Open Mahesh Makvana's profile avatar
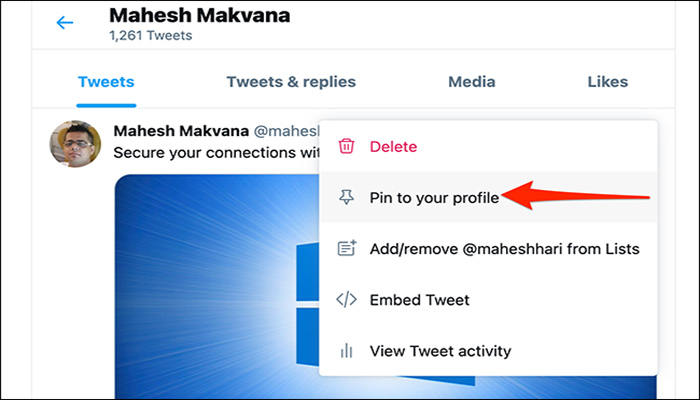700x400 pixels. (75, 144)
